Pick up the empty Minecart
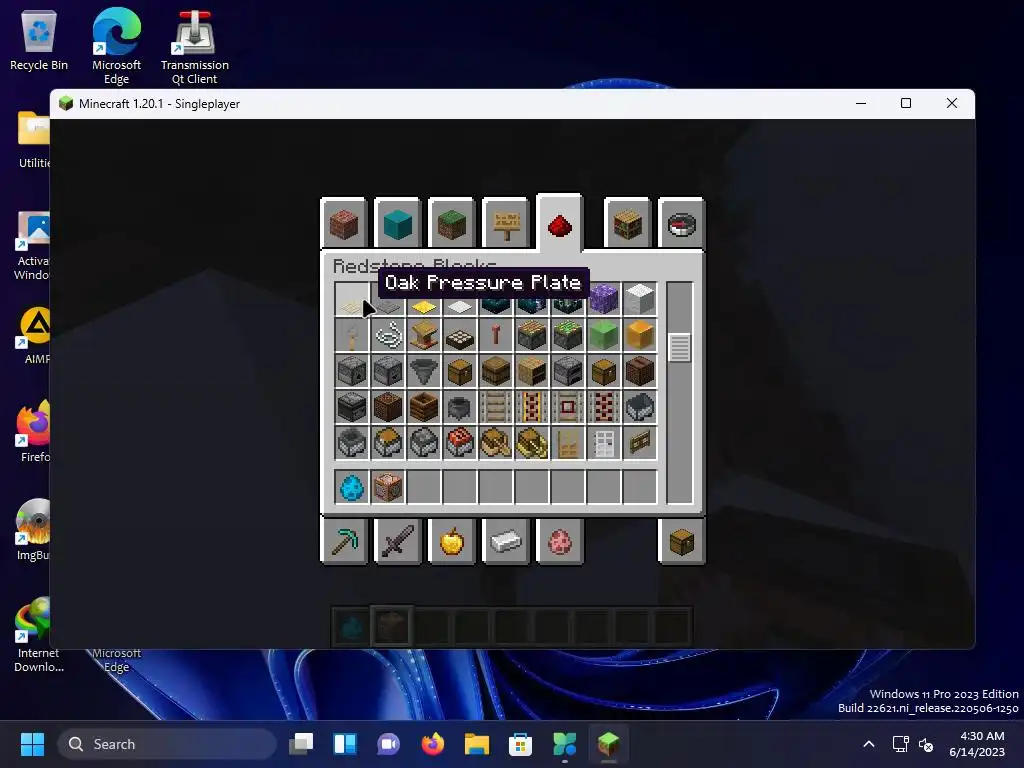The image size is (1024, 768). click(639, 408)
